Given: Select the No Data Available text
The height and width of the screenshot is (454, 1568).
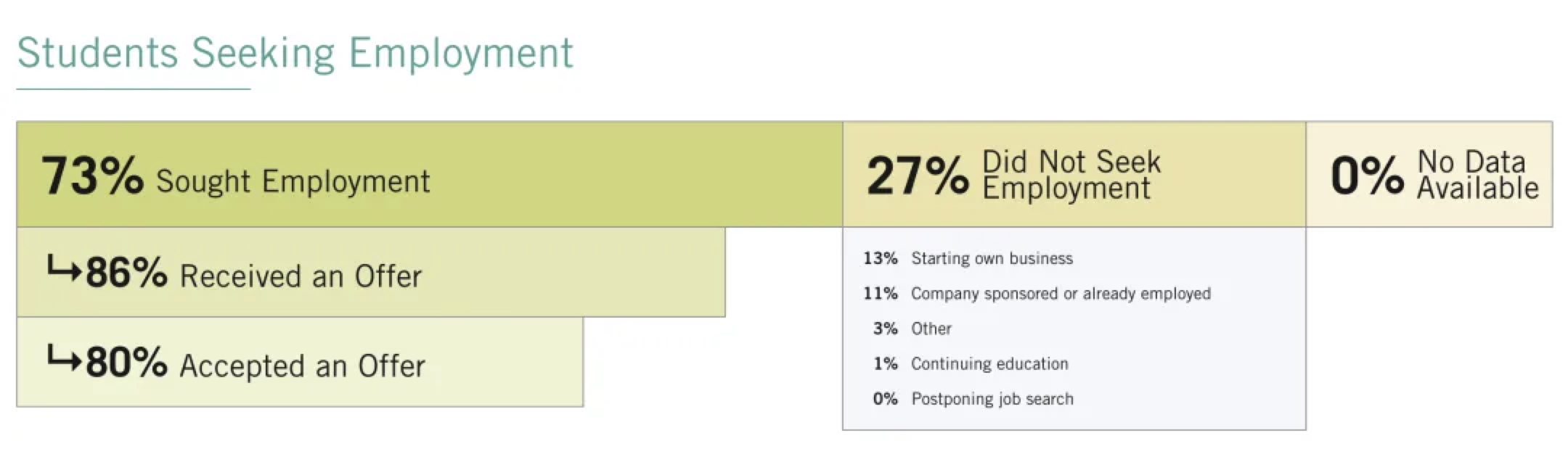Looking at the screenshot, I should (x=1478, y=175).
